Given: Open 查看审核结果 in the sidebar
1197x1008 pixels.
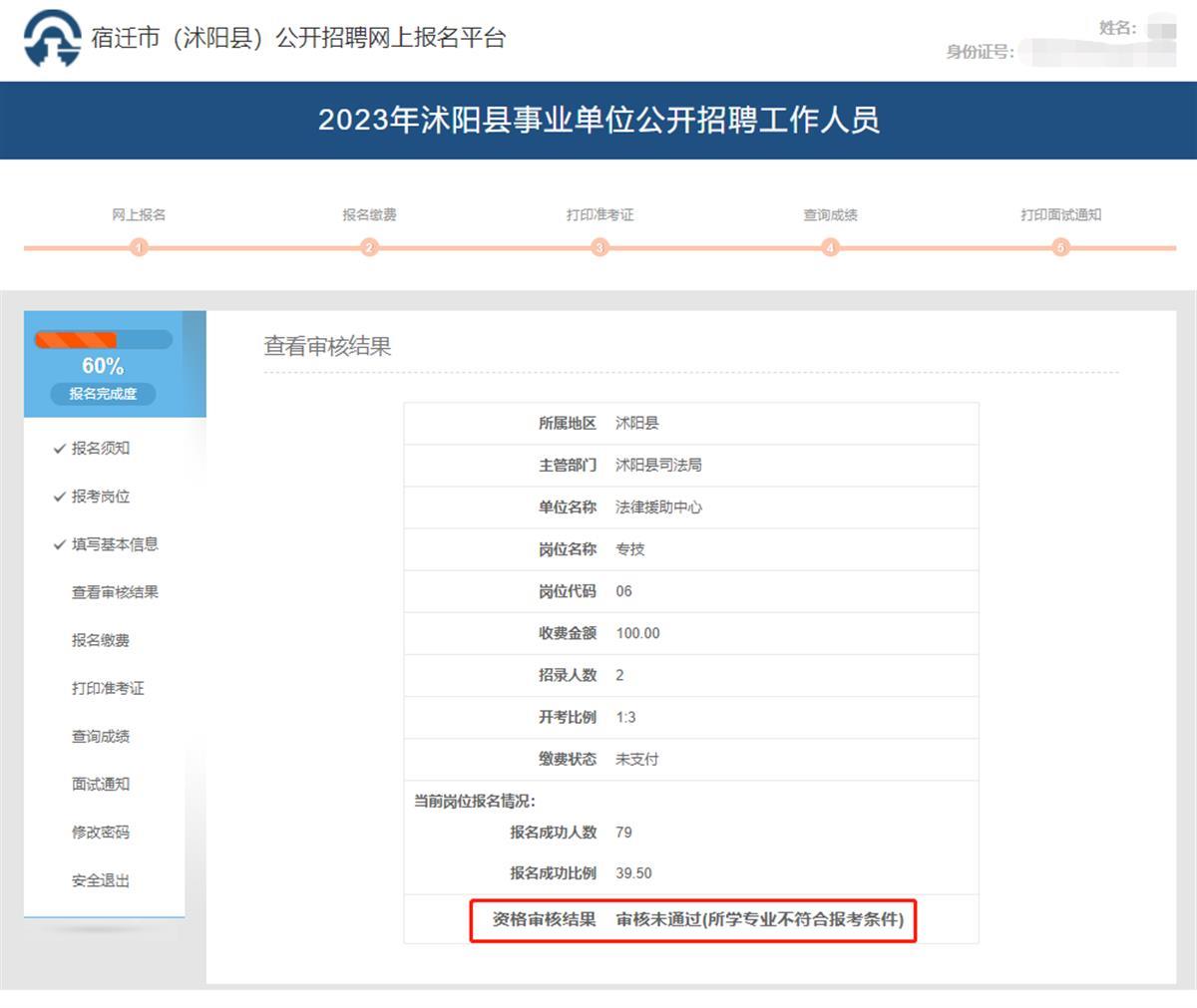Looking at the screenshot, I should [115, 592].
